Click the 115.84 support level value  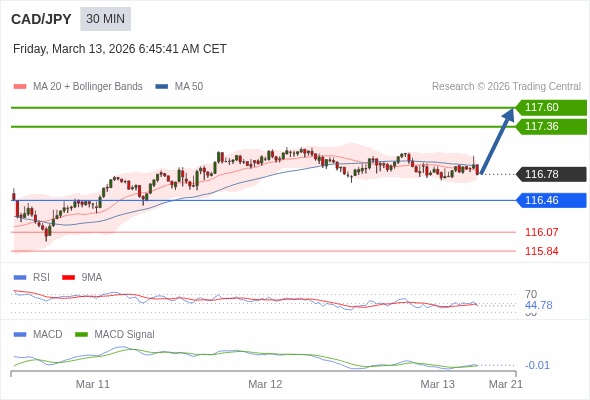(x=541, y=251)
